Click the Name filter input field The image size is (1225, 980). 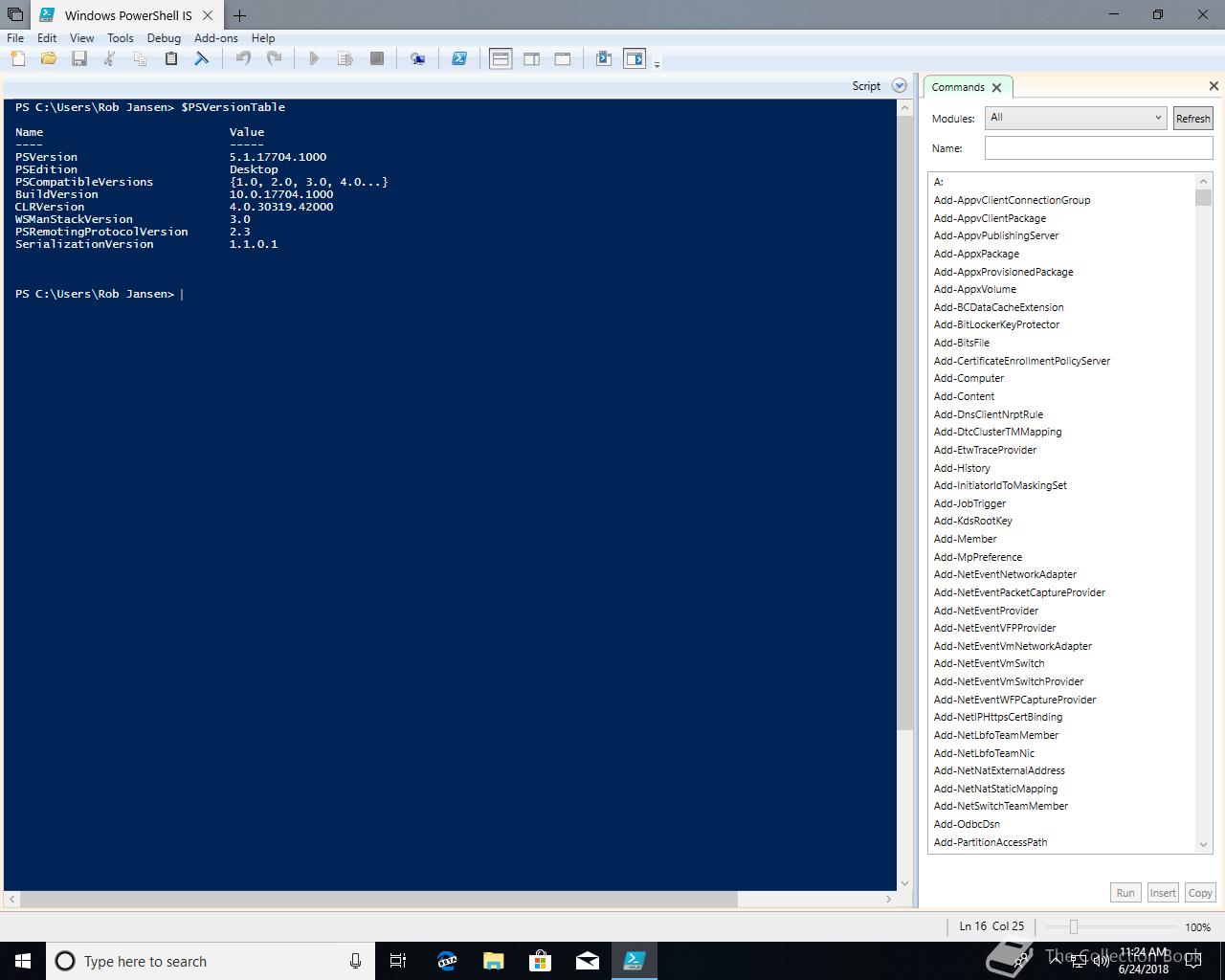1099,148
